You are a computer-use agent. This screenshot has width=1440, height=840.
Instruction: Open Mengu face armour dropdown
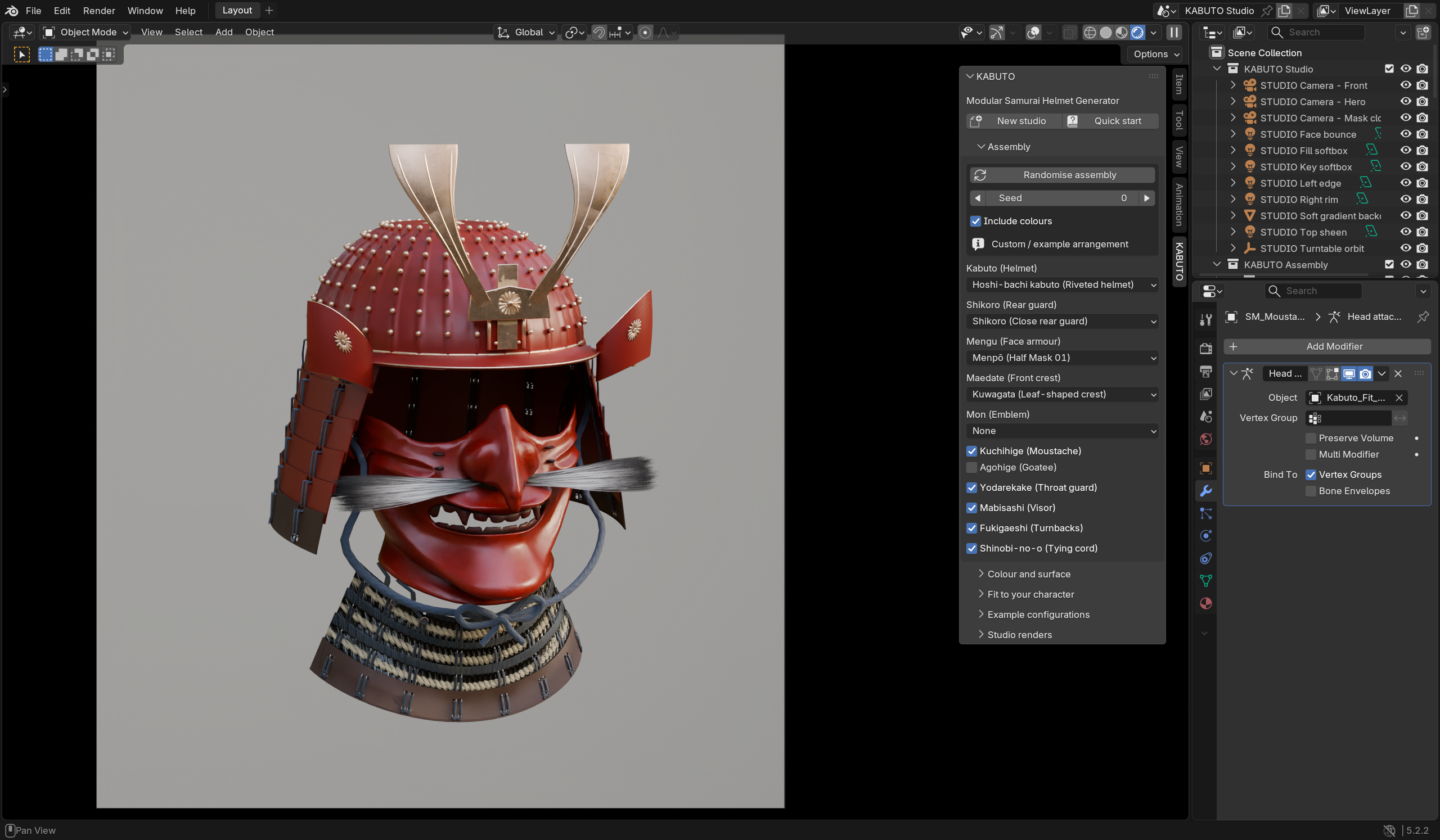[1063, 358]
